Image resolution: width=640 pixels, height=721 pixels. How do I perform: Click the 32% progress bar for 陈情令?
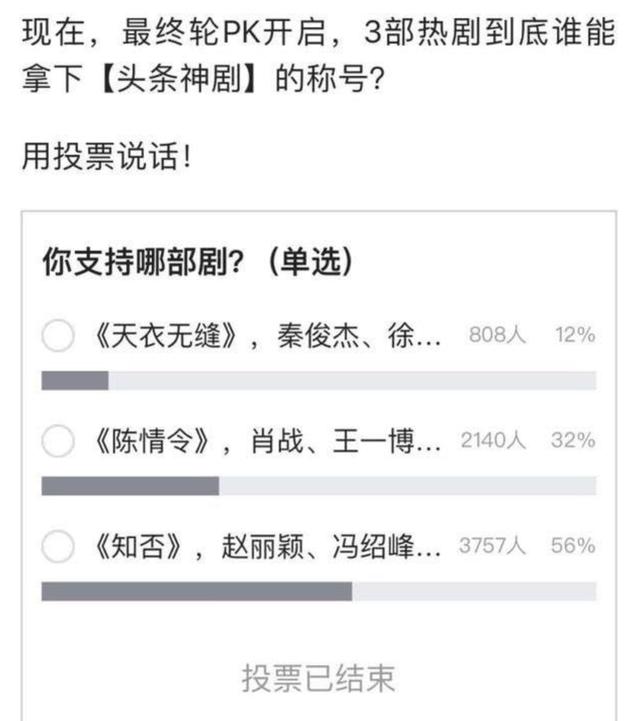click(x=319, y=486)
